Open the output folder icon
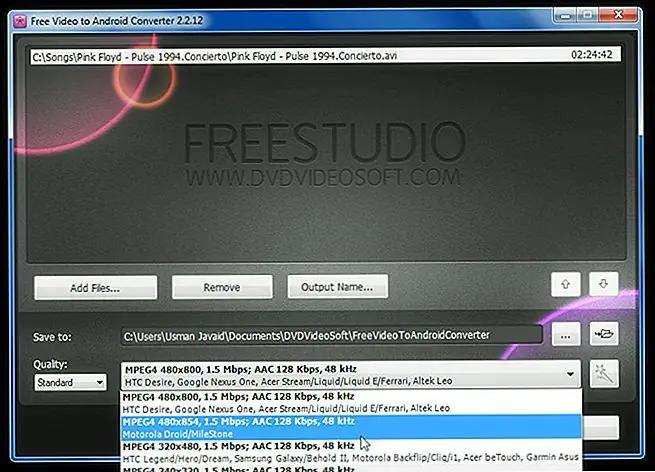Viewport: 655px width, 472px height. 604,336
